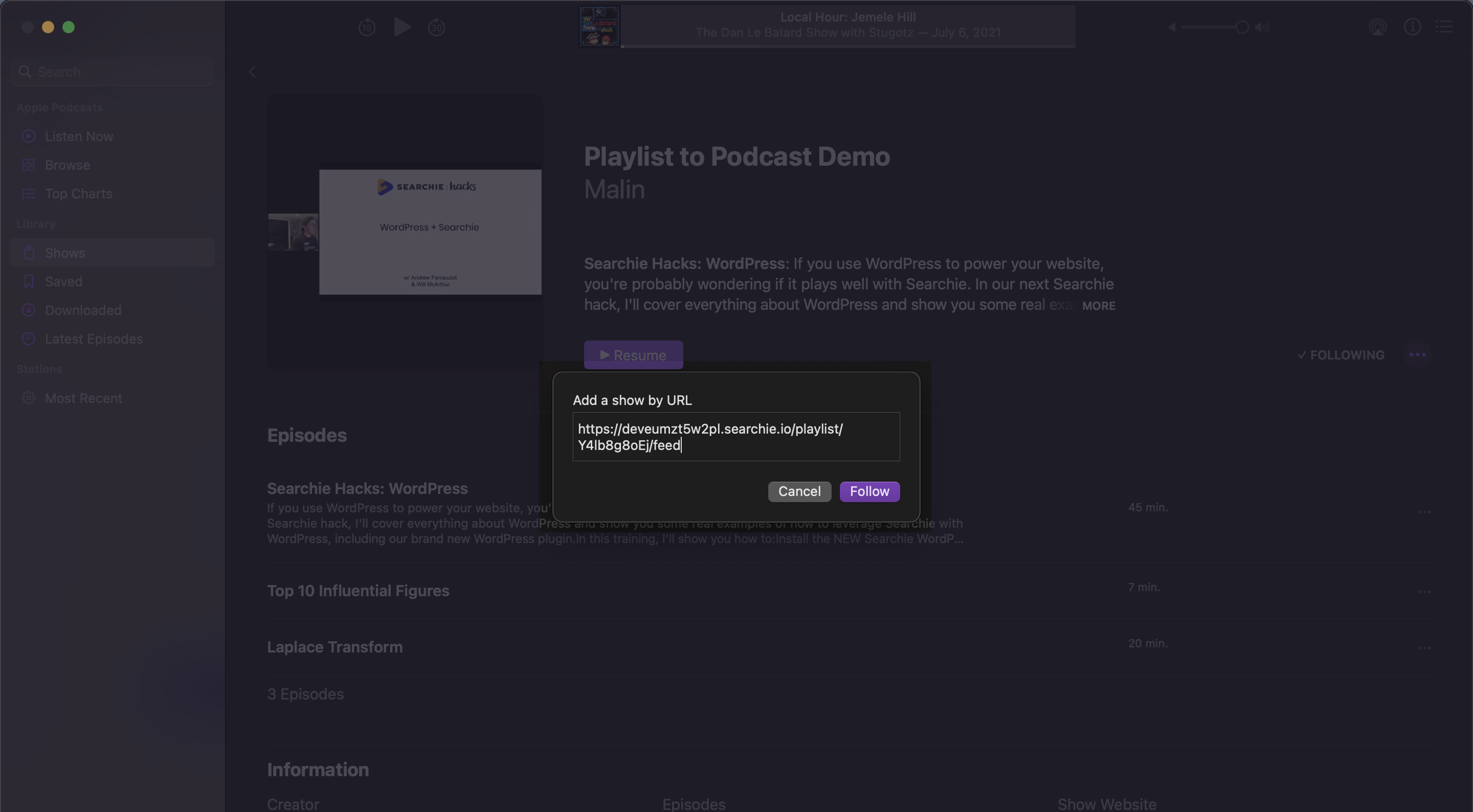Open Downloaded in Library sidebar

point(113,310)
